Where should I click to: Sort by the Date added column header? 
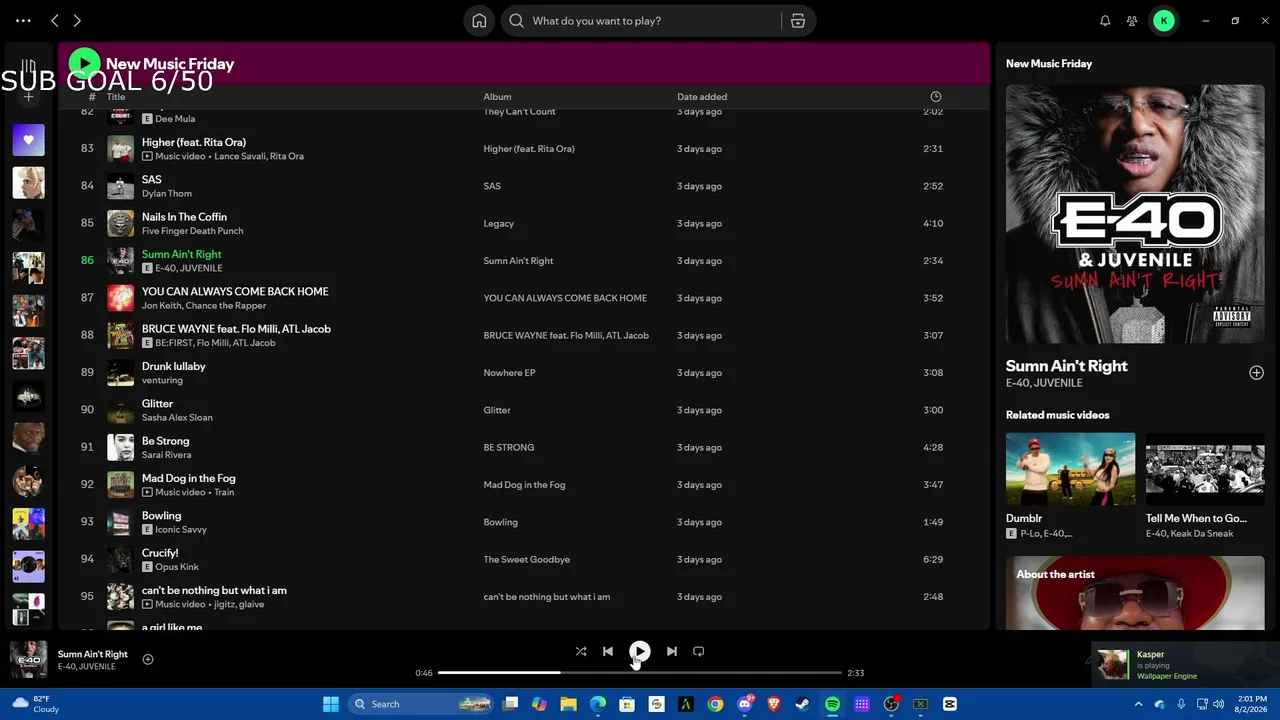(702, 97)
